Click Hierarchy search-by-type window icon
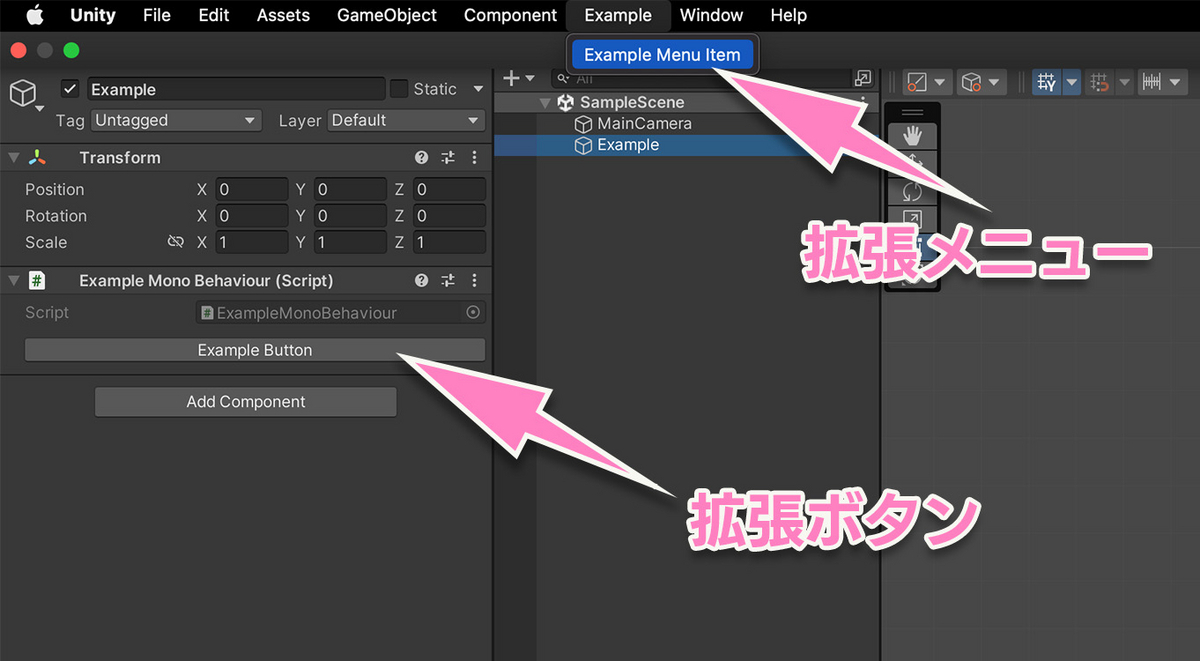 click(x=863, y=78)
